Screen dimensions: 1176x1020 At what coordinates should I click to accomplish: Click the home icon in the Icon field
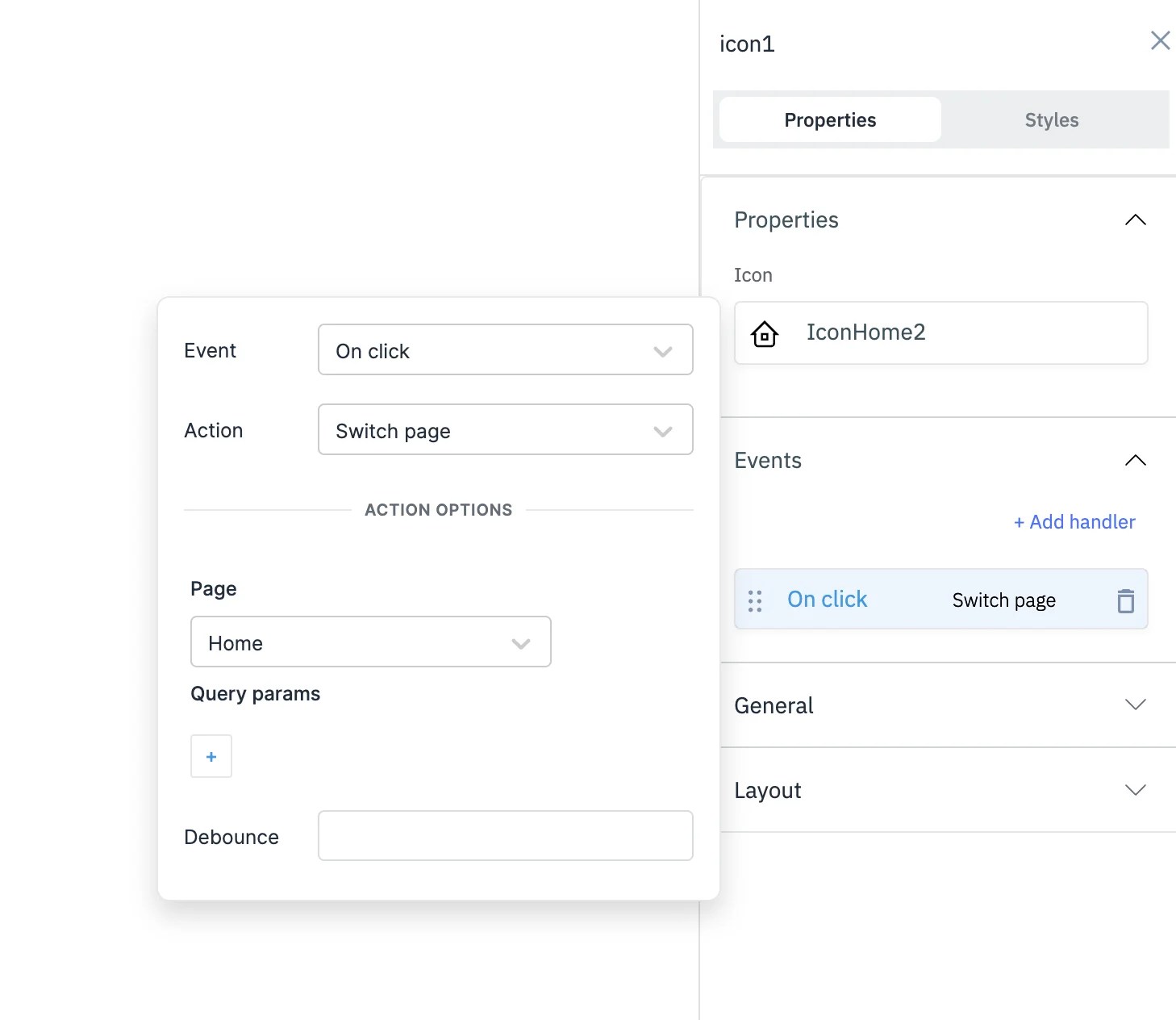click(x=764, y=333)
